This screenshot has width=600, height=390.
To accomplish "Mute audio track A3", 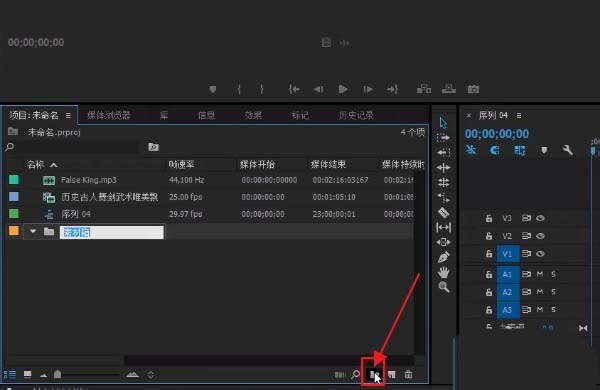I will coord(540,309).
